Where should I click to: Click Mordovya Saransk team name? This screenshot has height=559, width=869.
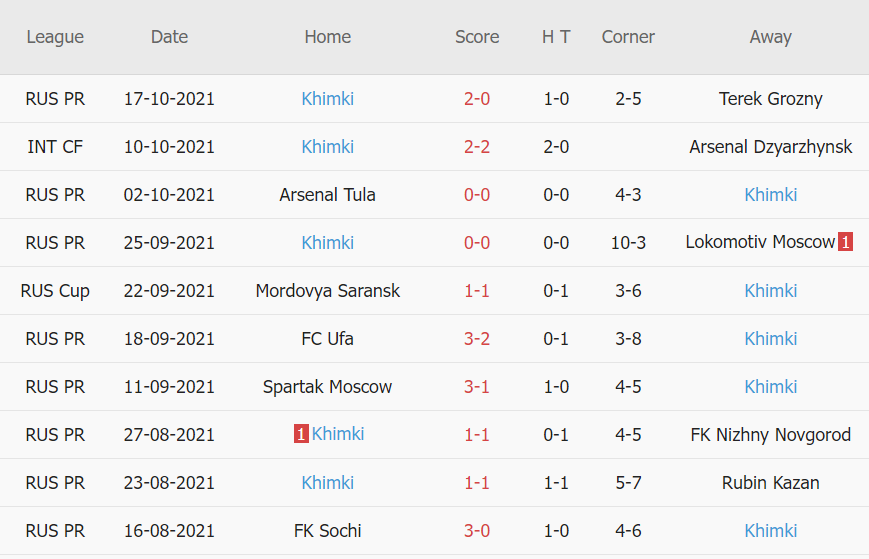[x=327, y=291]
